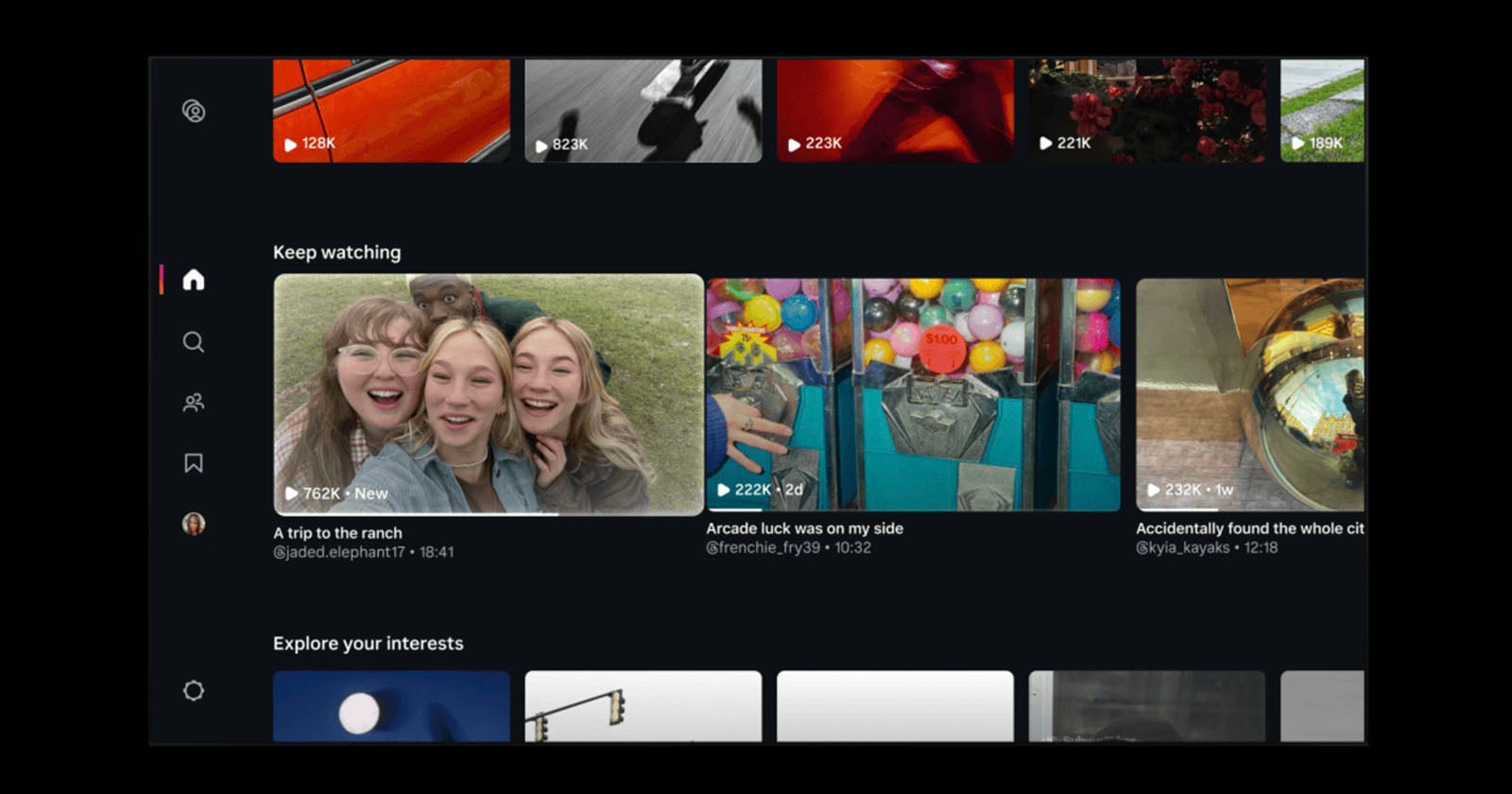Viewport: 1512px width, 794px height.
Task: Click the '232K • 1w' play count badge
Action: coord(1190,490)
